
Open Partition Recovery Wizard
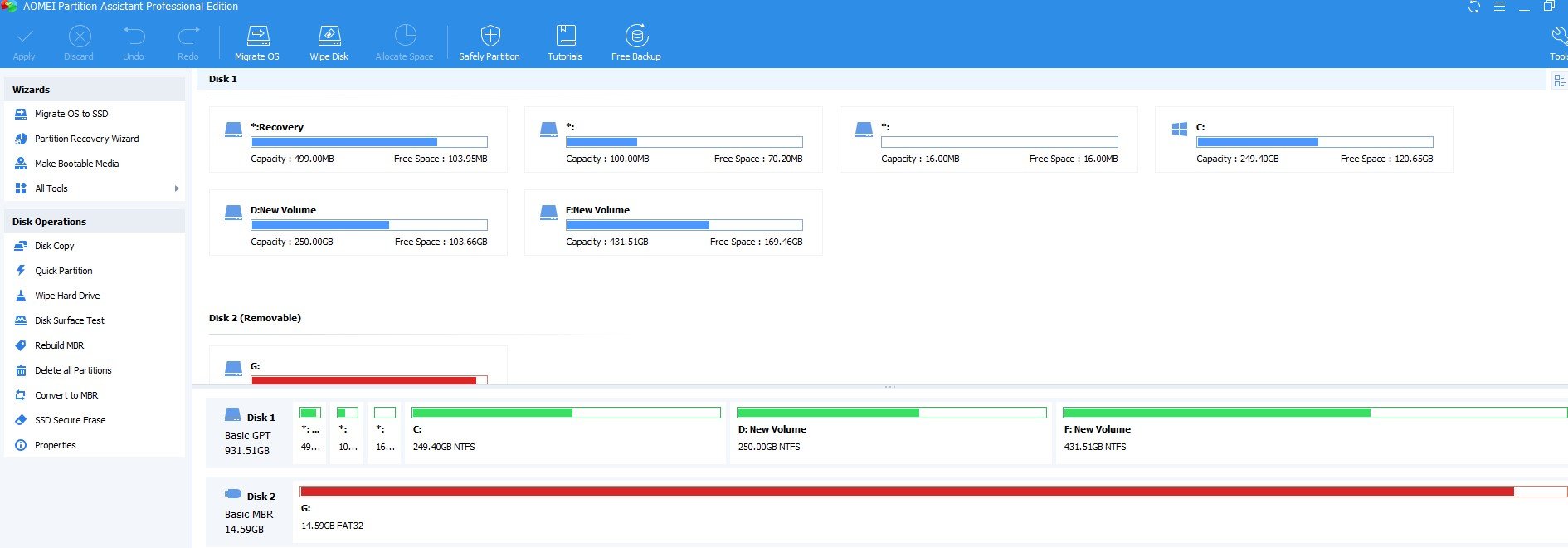coord(86,139)
